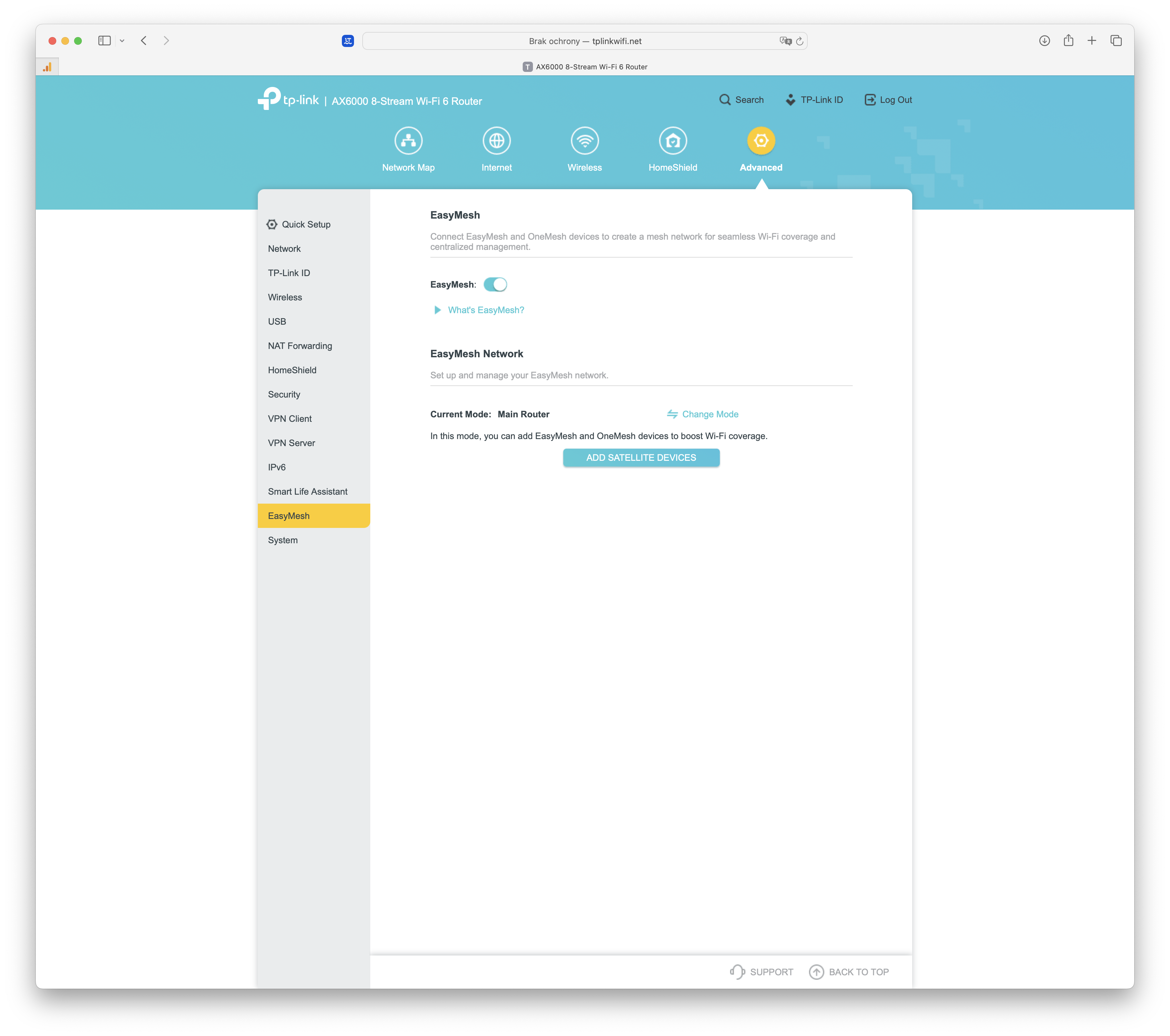Click Safari sidebar toggle icon

(104, 41)
